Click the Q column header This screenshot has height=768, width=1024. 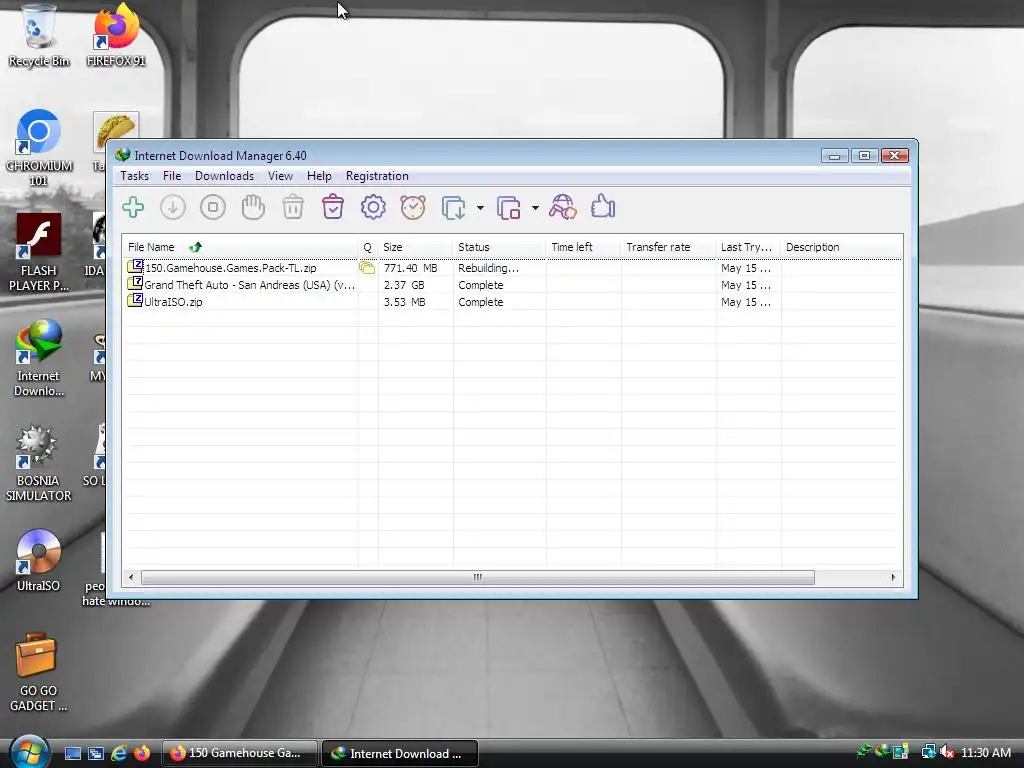click(367, 247)
